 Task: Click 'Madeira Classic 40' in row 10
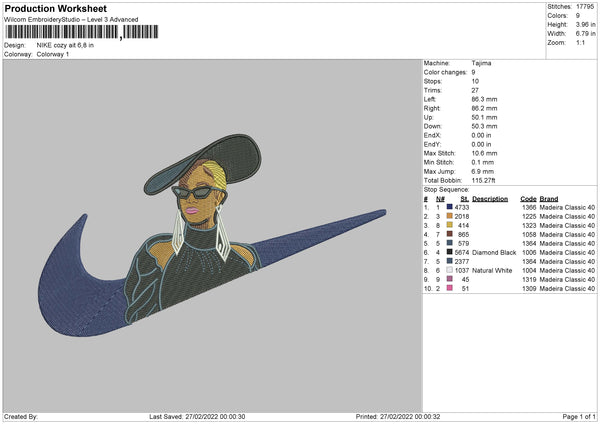[567, 289]
